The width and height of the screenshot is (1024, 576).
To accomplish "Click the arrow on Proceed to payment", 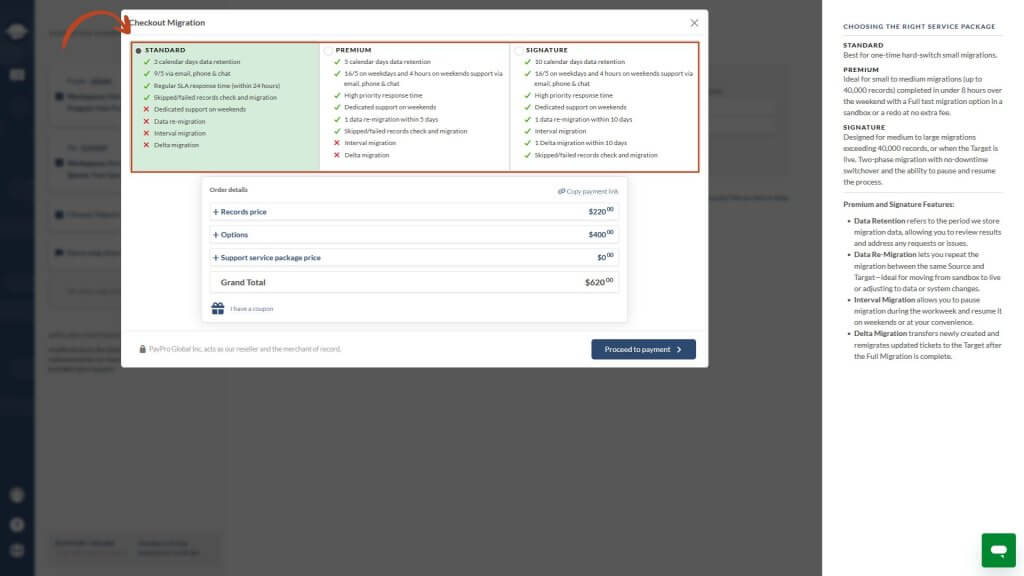I will click(x=679, y=350).
